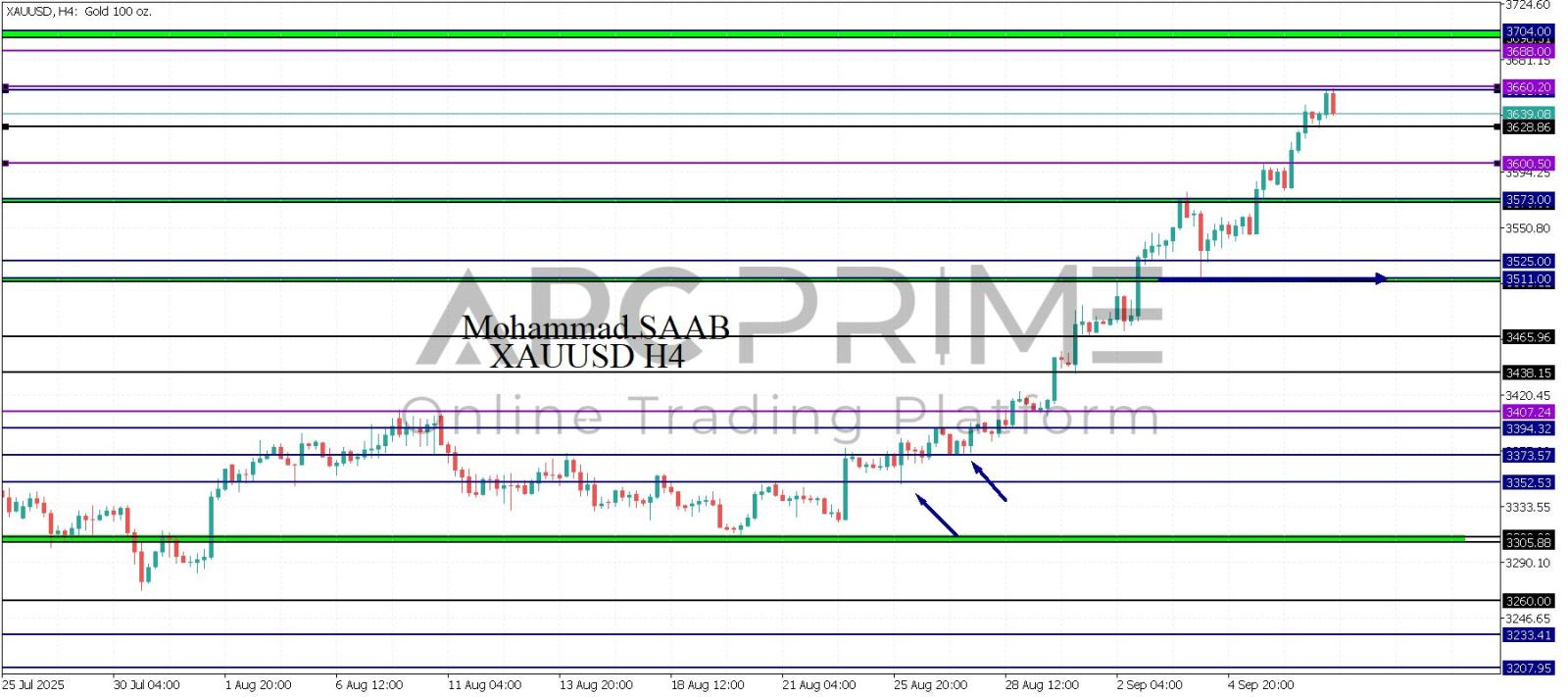The image size is (1568, 697).
Task: Select the lower diagonal blue arrow above green support
Action: pos(937,516)
